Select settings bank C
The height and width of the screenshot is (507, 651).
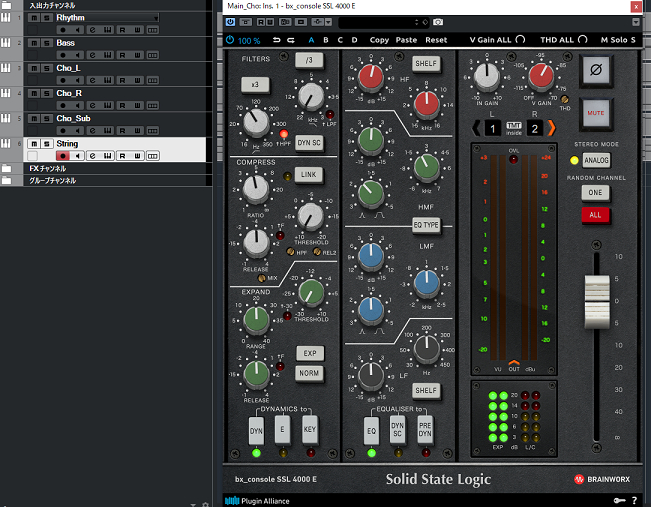click(340, 40)
